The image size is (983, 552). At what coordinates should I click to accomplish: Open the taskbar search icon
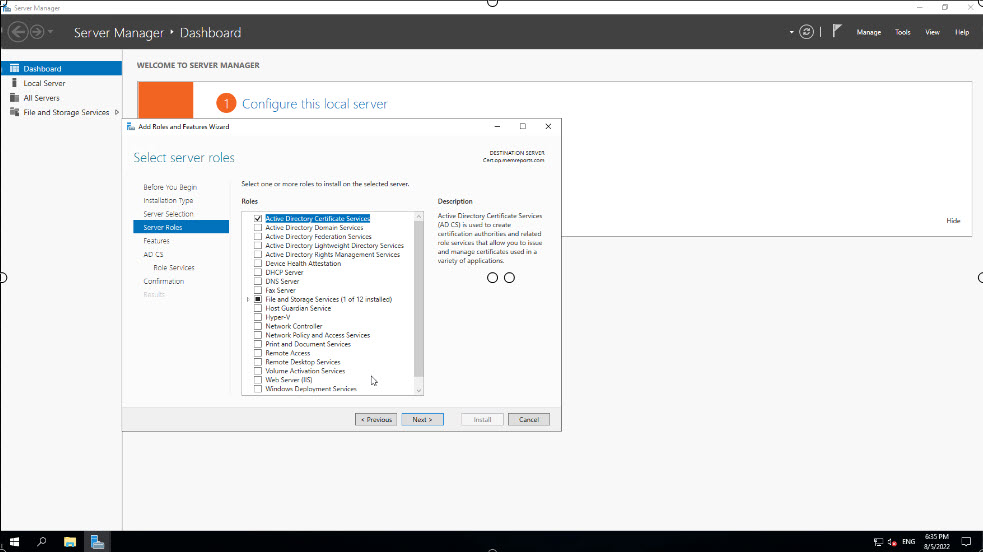pyautogui.click(x=41, y=542)
